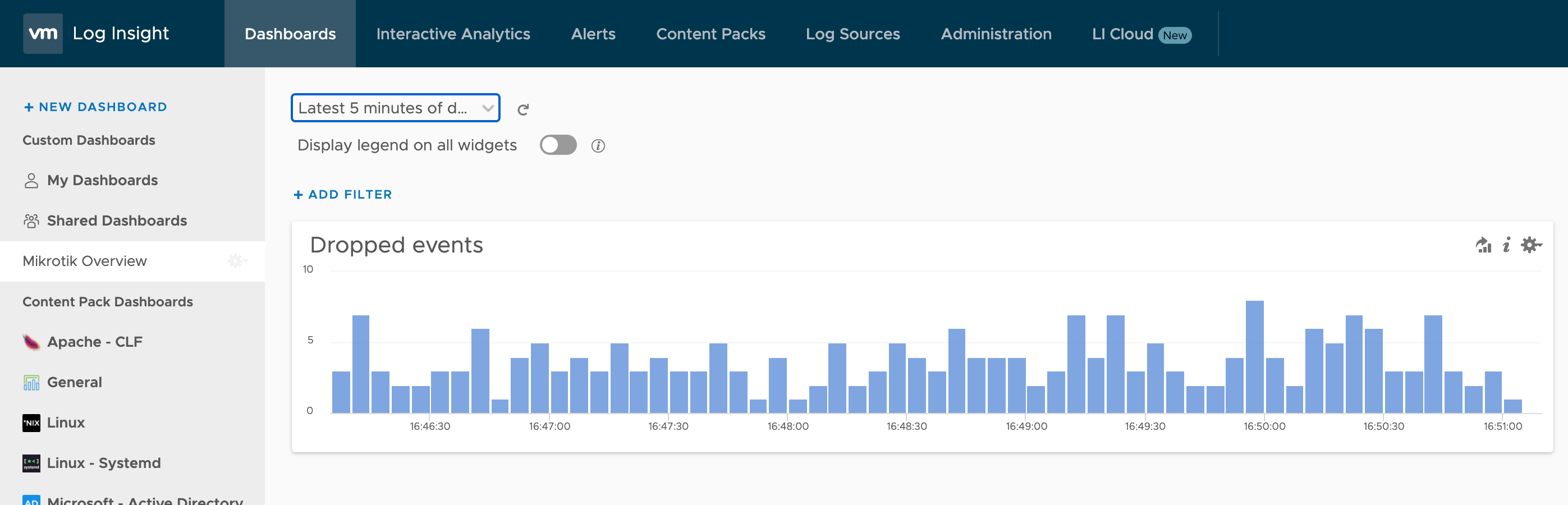Show Dropped events widget information icon

tap(1506, 245)
